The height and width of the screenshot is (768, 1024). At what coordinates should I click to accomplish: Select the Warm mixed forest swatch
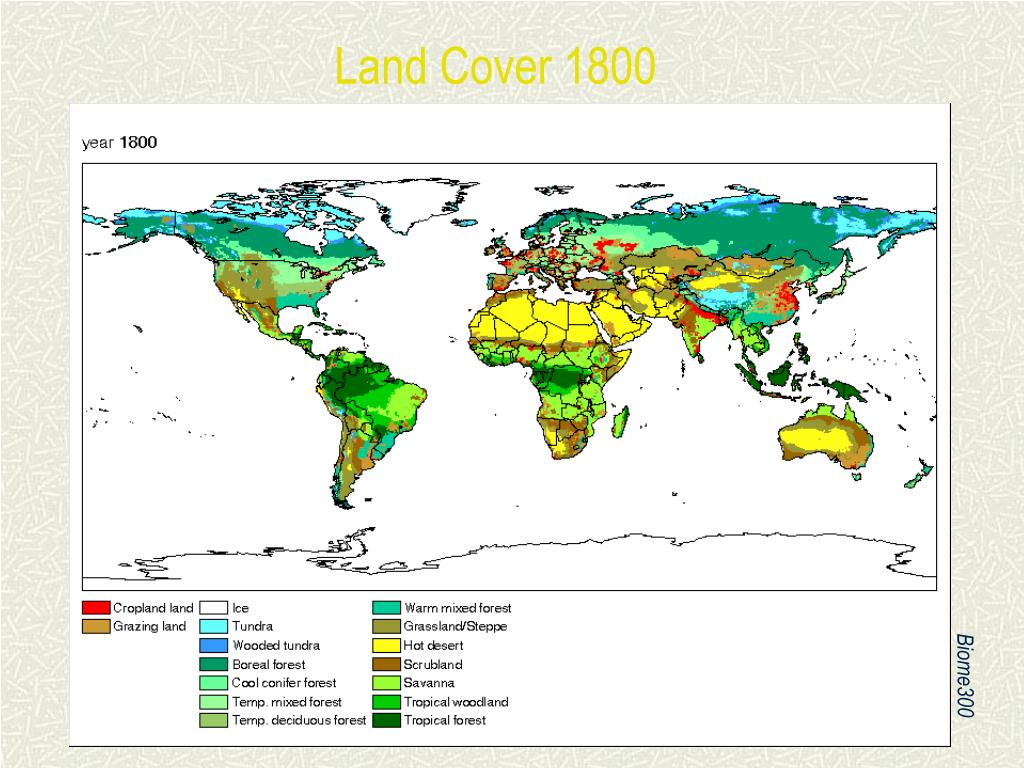click(386, 607)
